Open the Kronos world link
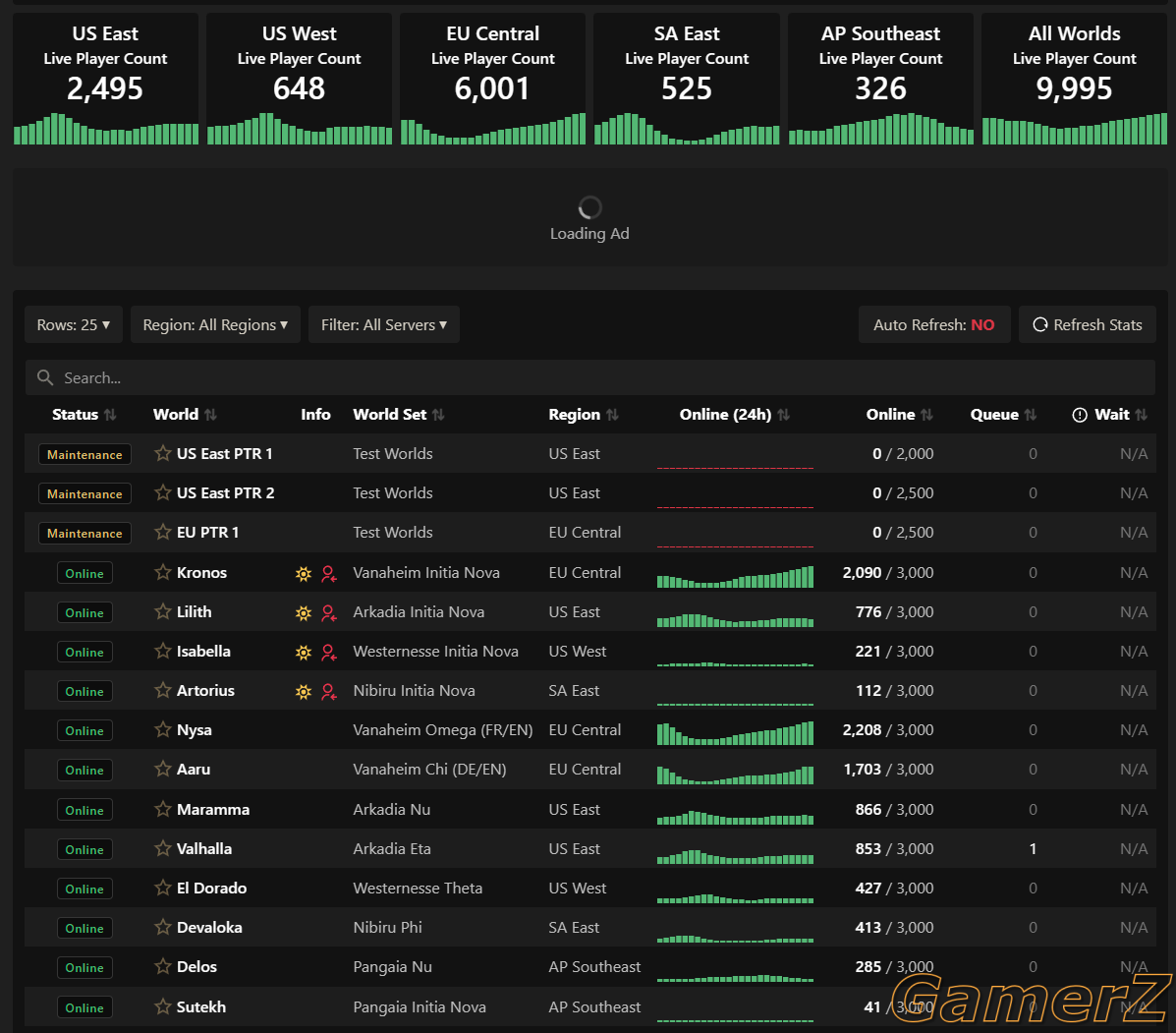 point(201,572)
